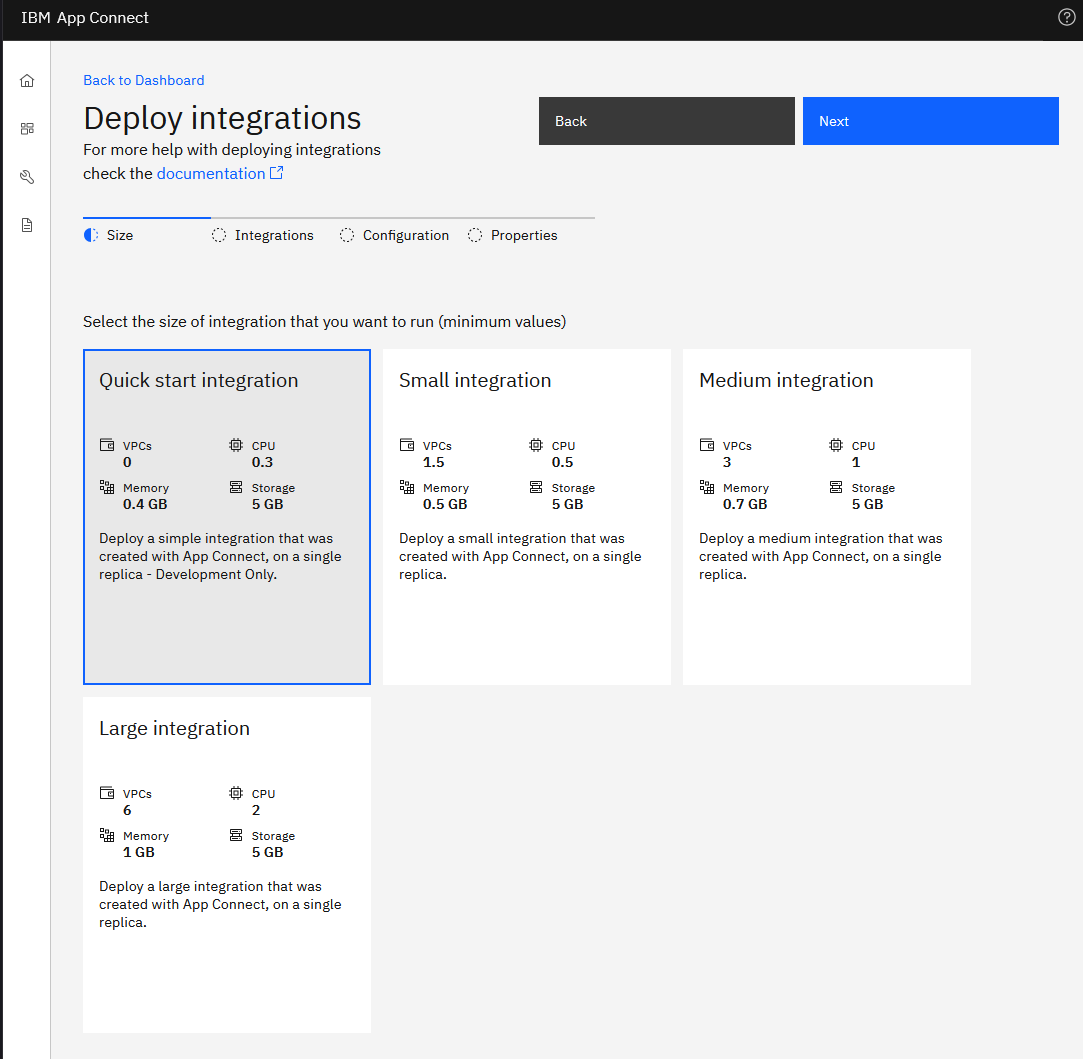Open the wrench tools icon in sidebar
This screenshot has height=1059, width=1083.
(27, 177)
